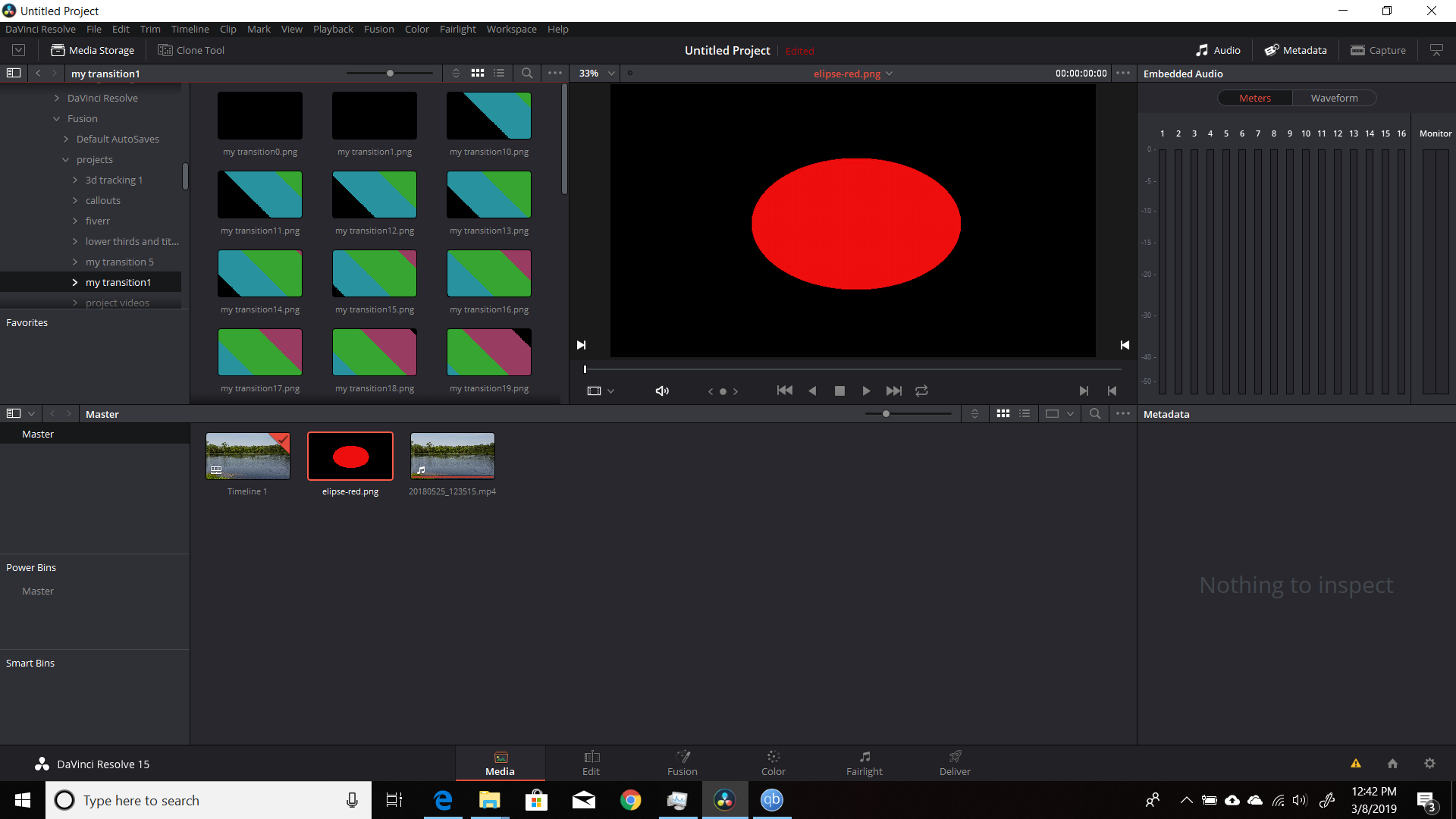The height and width of the screenshot is (819, 1456).
Task: Open the File menu
Action: pos(94,29)
